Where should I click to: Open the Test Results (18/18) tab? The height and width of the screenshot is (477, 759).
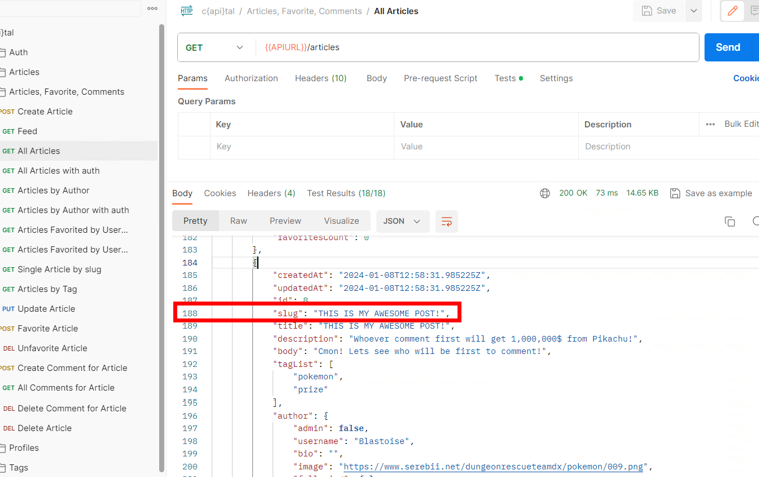pos(346,193)
